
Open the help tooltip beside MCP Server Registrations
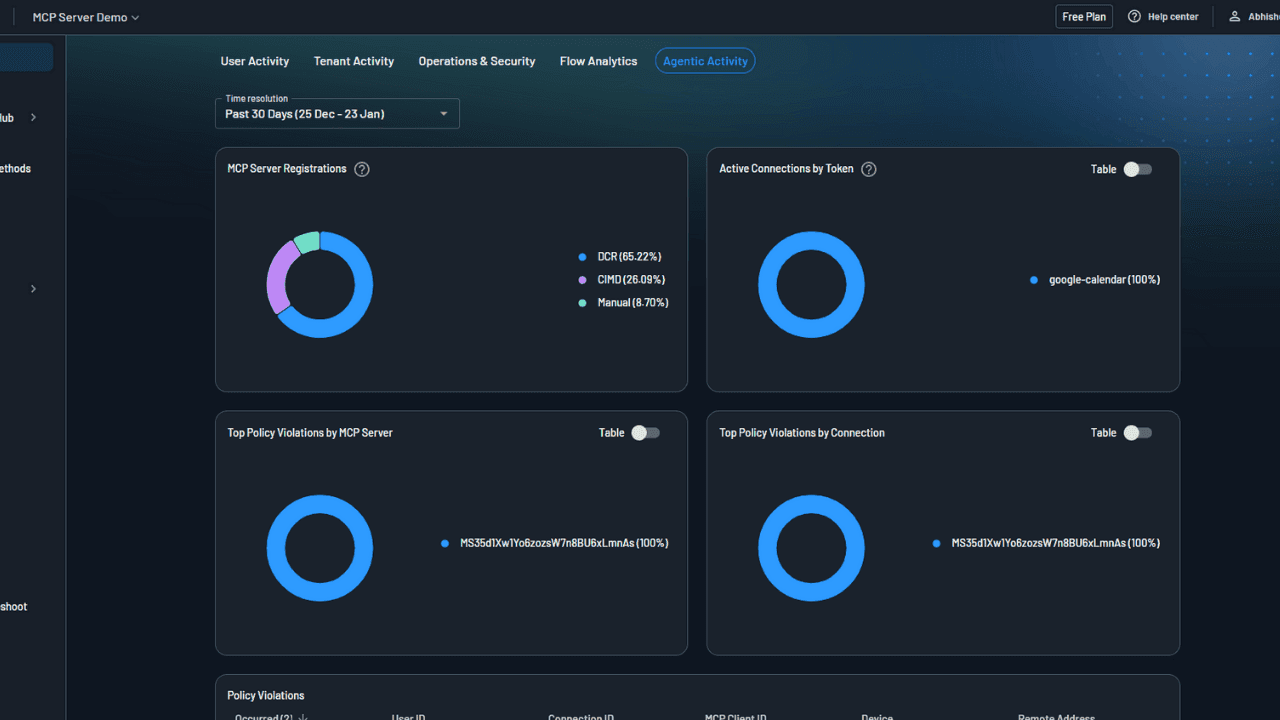(361, 169)
